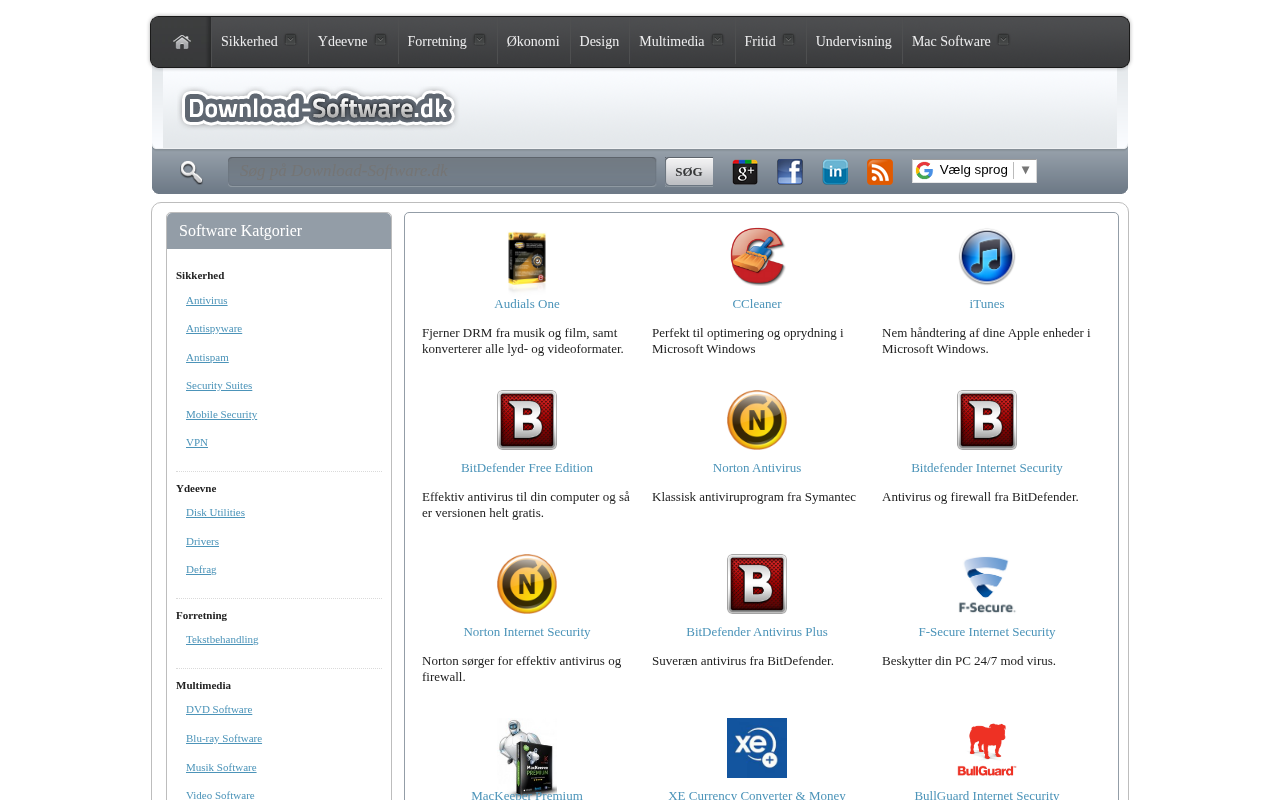
Task: Open the Antispyware category link
Action: point(214,328)
